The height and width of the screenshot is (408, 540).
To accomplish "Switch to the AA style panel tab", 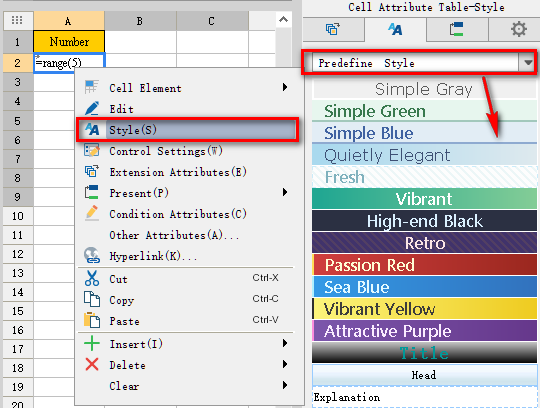I will (395, 29).
